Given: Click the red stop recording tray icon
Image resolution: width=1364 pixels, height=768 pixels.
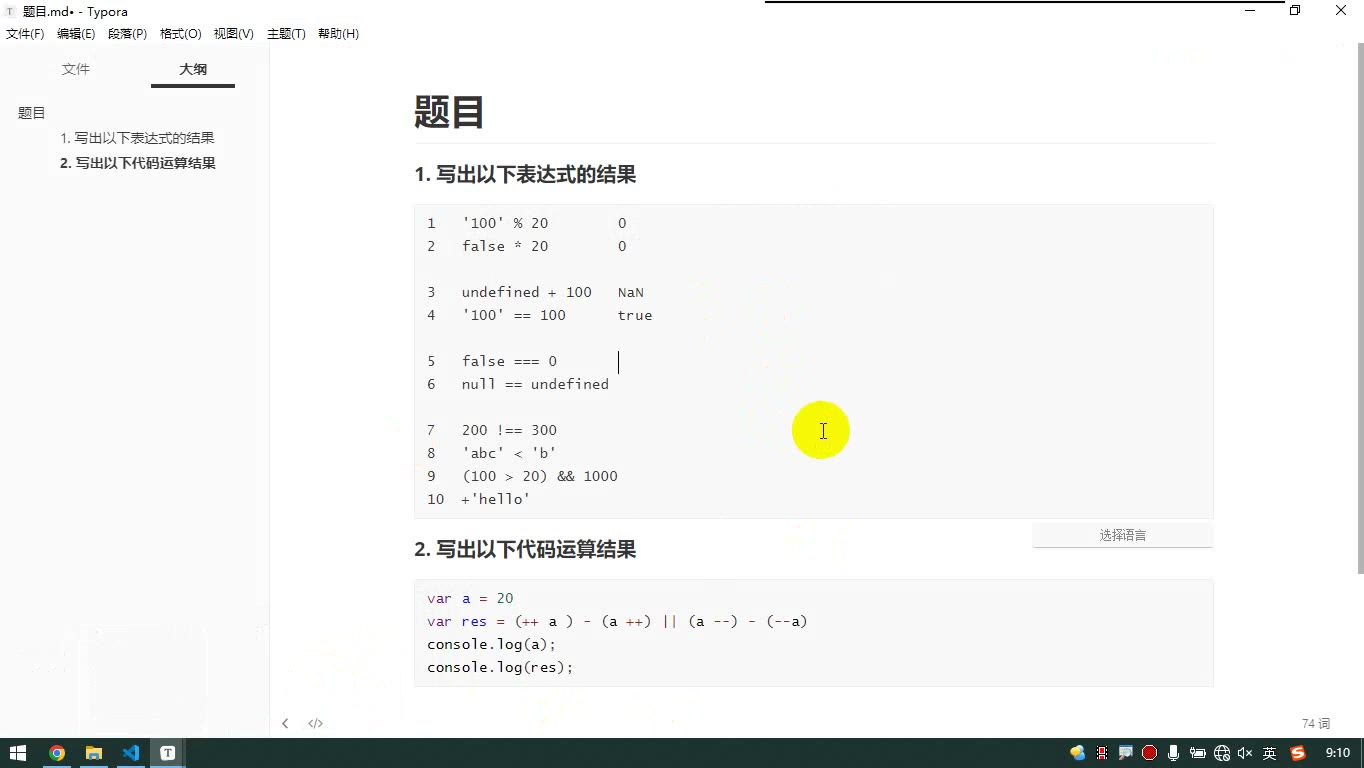Looking at the screenshot, I should tap(1149, 753).
